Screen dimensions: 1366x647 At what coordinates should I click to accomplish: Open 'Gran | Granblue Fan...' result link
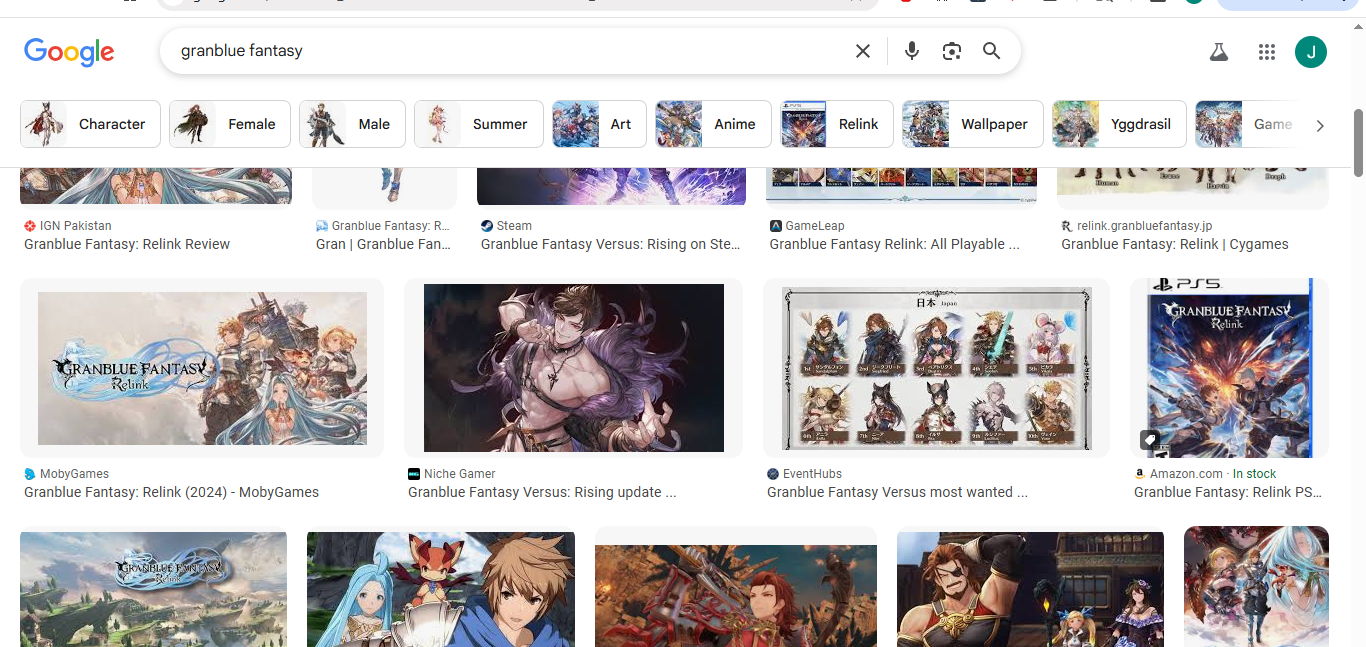(384, 244)
